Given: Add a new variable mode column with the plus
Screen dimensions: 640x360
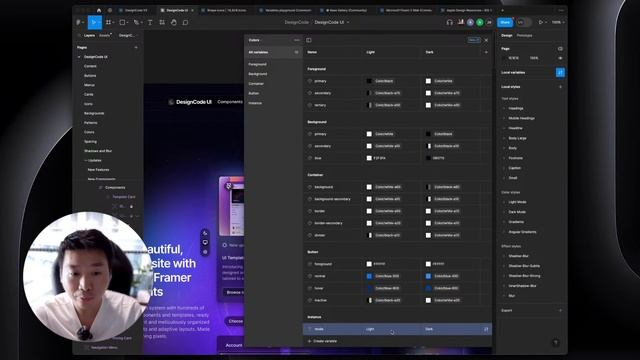Looking at the screenshot, I should (486, 52).
